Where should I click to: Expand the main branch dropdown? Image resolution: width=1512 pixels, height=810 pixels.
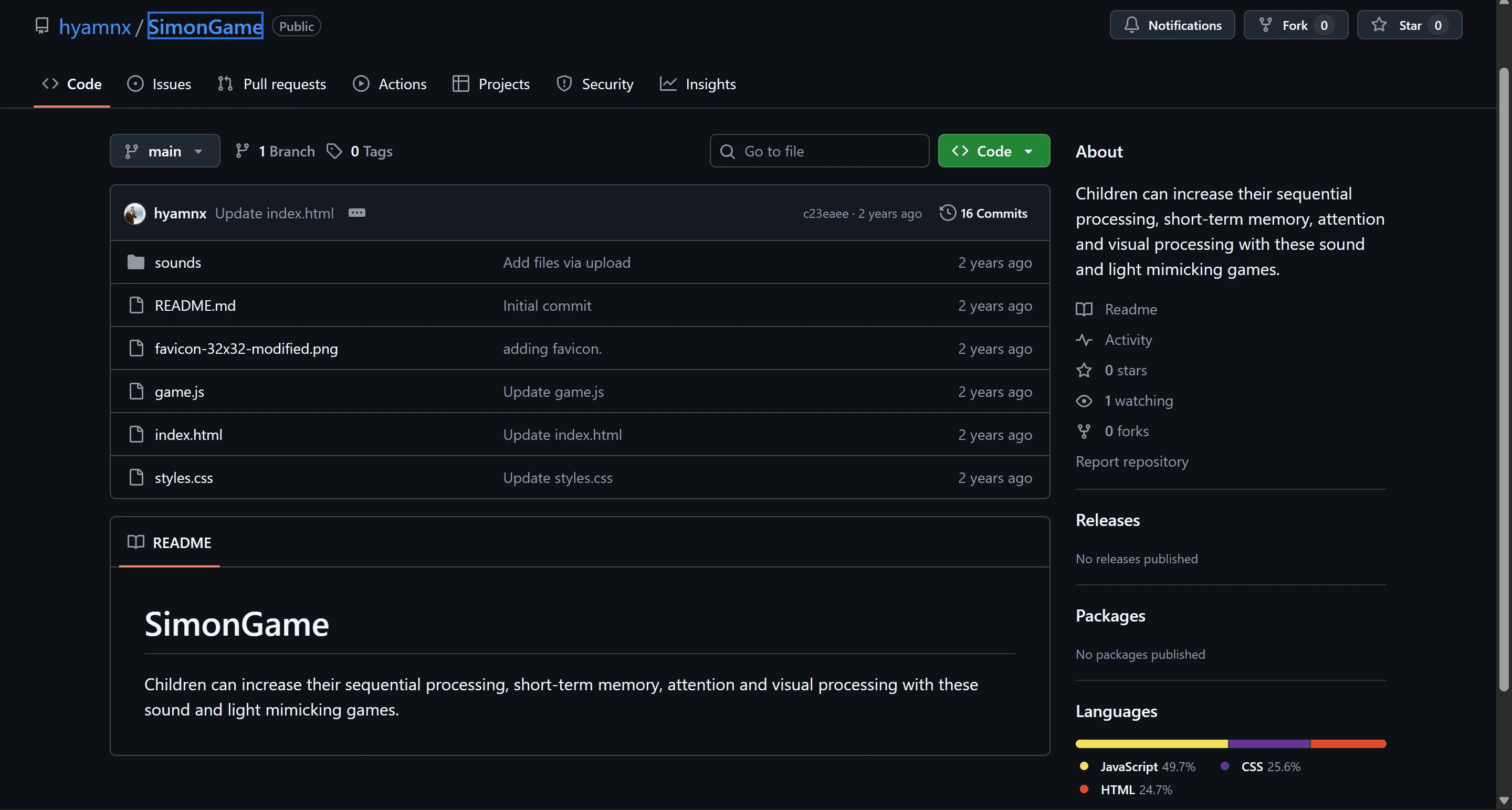[164, 151]
